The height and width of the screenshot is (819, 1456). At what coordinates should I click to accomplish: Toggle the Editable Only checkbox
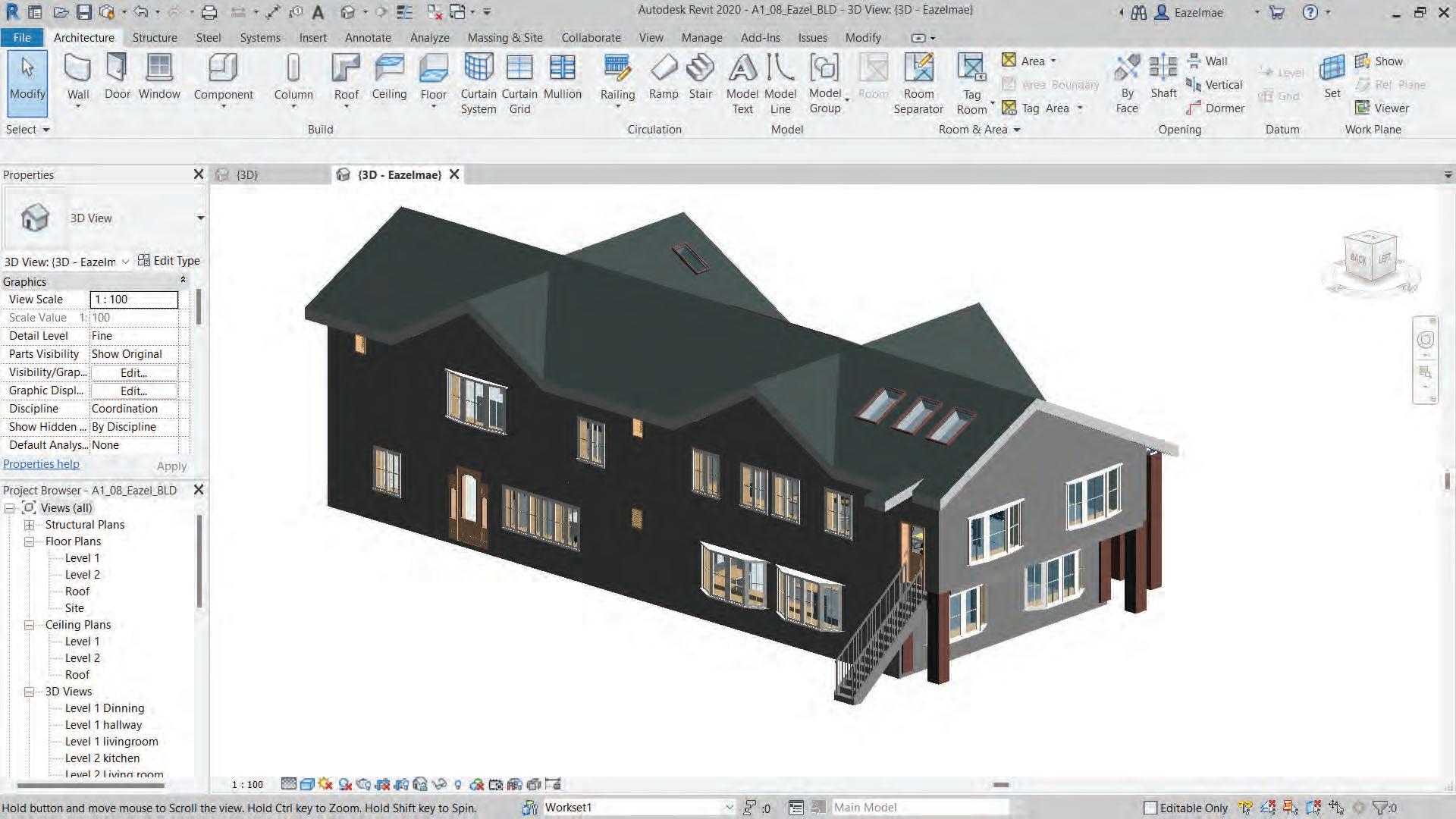point(1150,808)
